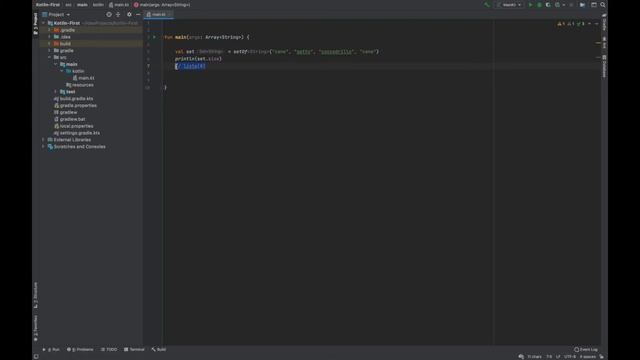Select the resources folder

click(80, 85)
